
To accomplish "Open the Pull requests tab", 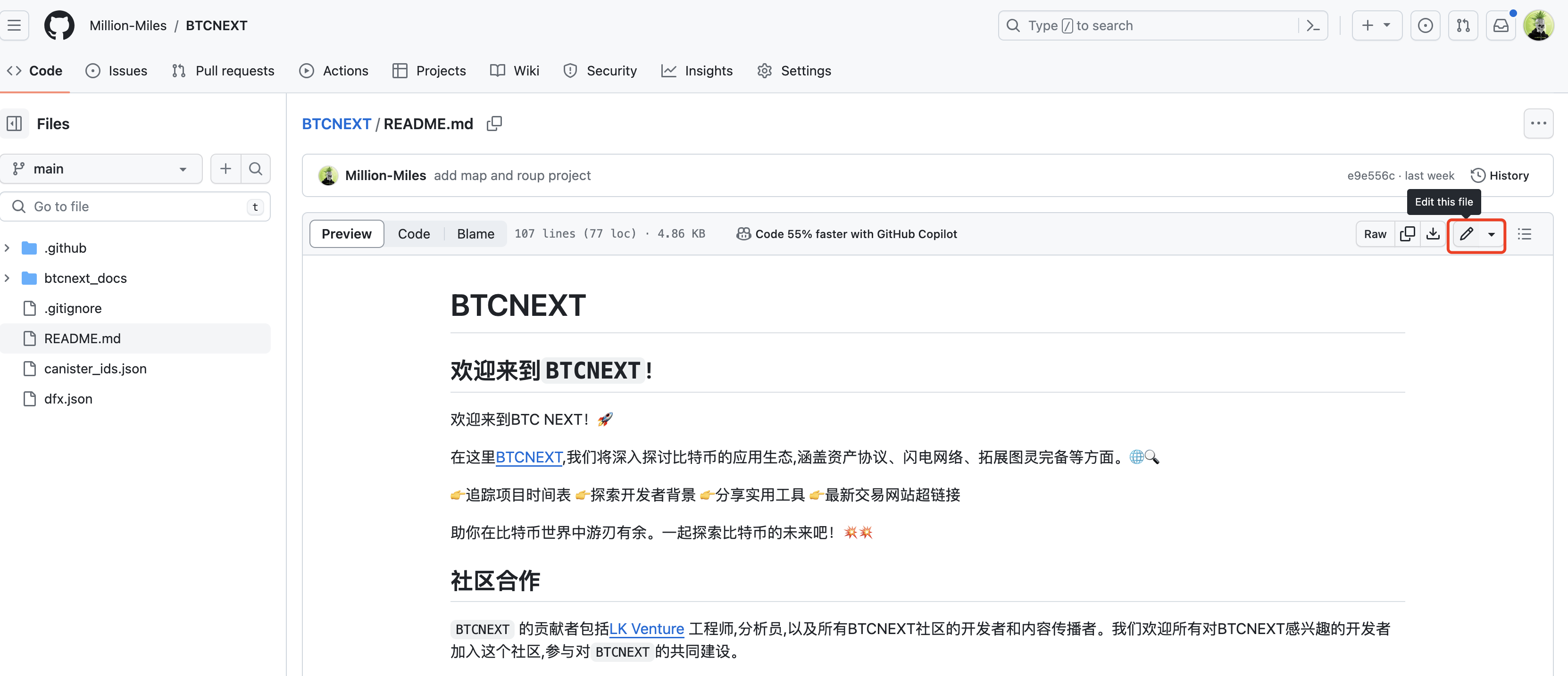I will click(x=223, y=71).
